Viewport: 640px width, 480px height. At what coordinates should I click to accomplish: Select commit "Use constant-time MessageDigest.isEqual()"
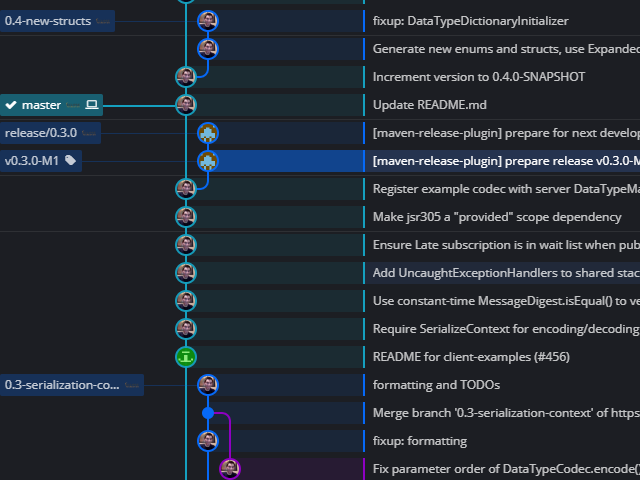tap(500, 301)
